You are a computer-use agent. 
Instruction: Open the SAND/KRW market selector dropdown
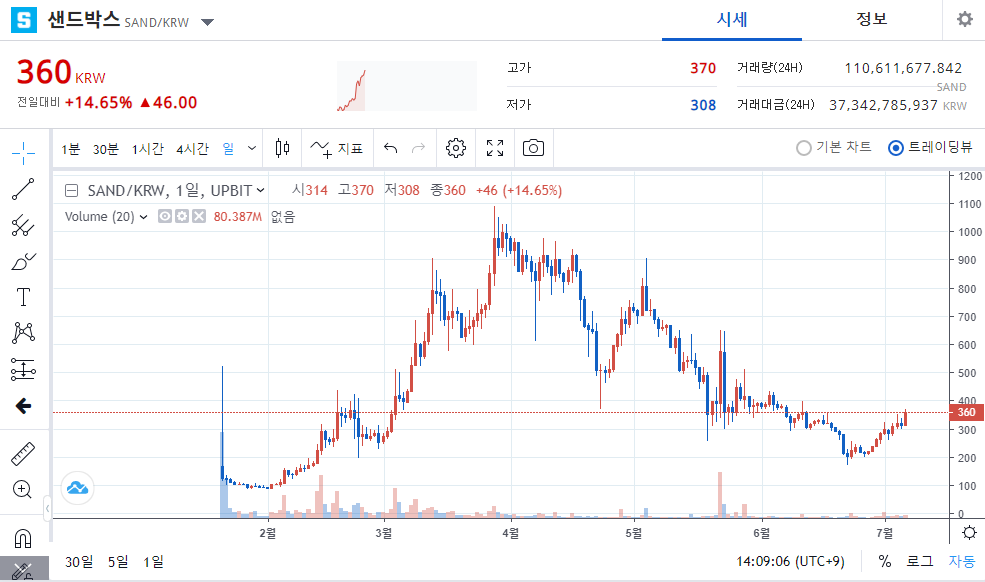[207, 22]
